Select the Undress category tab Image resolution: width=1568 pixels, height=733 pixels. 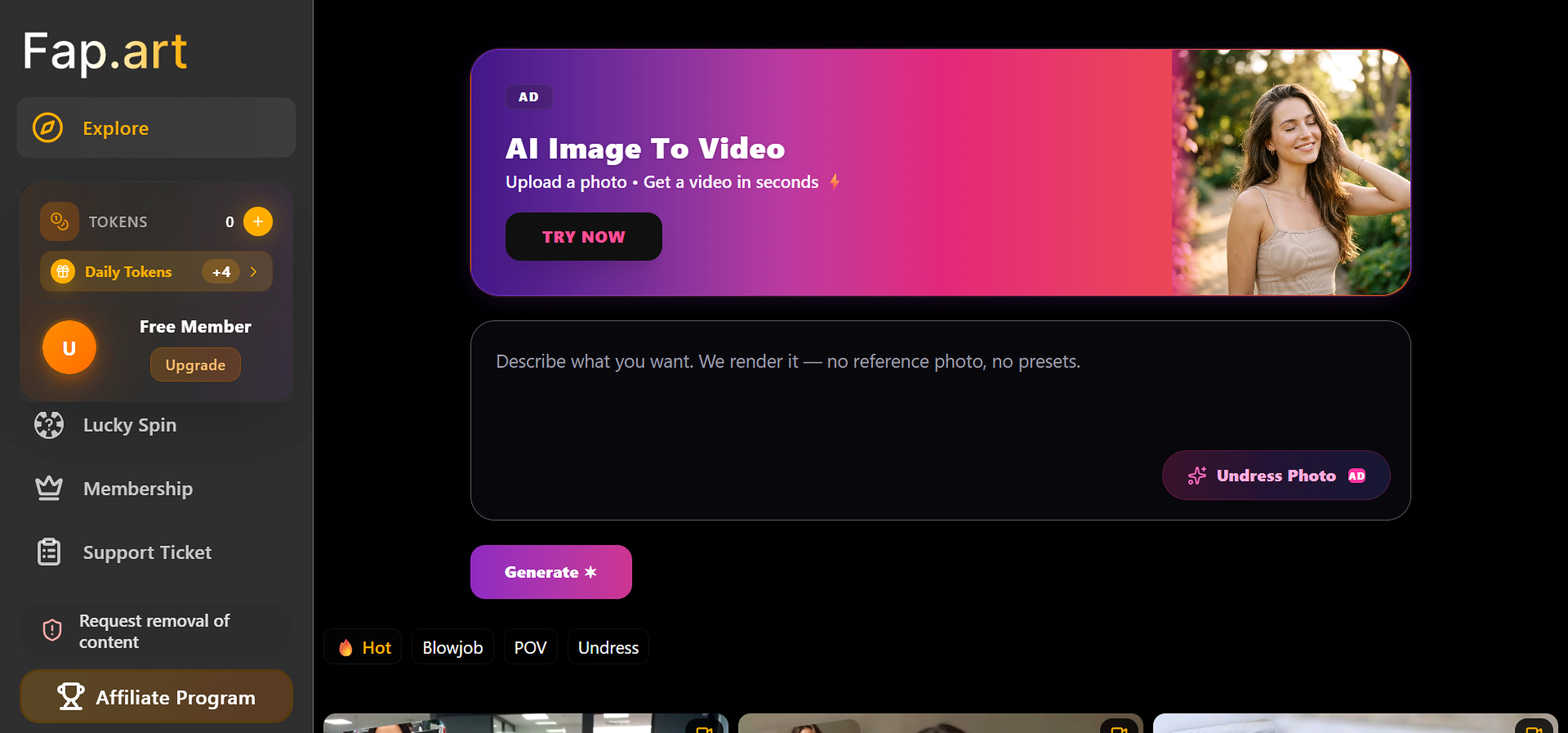608,647
